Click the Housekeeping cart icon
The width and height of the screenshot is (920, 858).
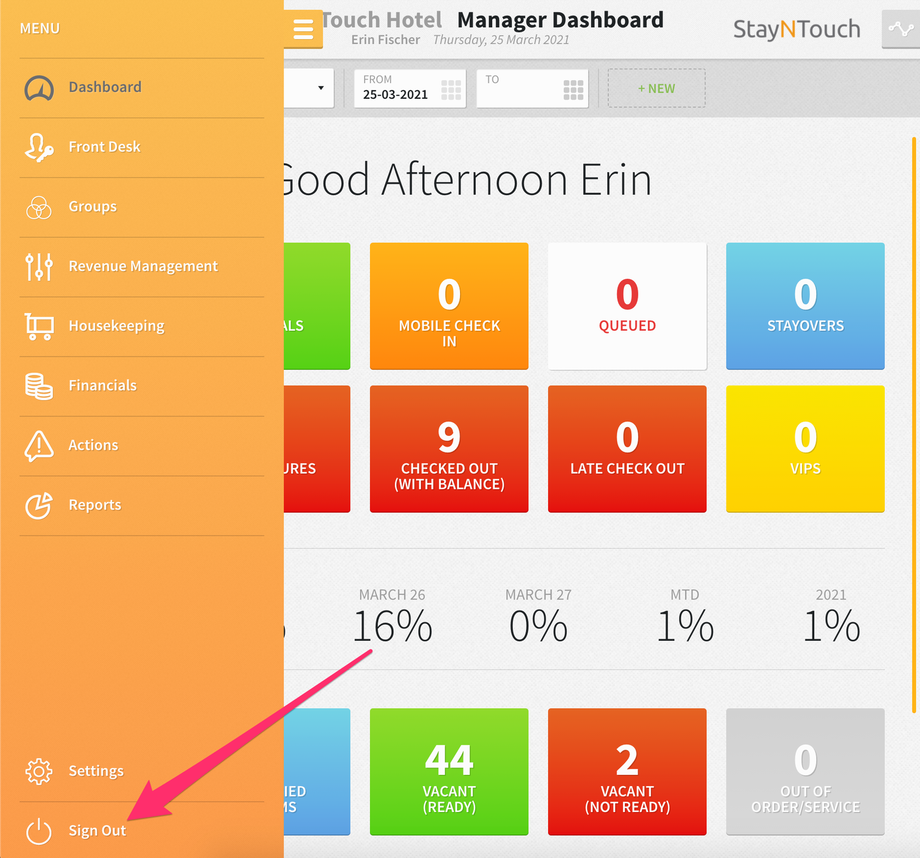point(39,326)
